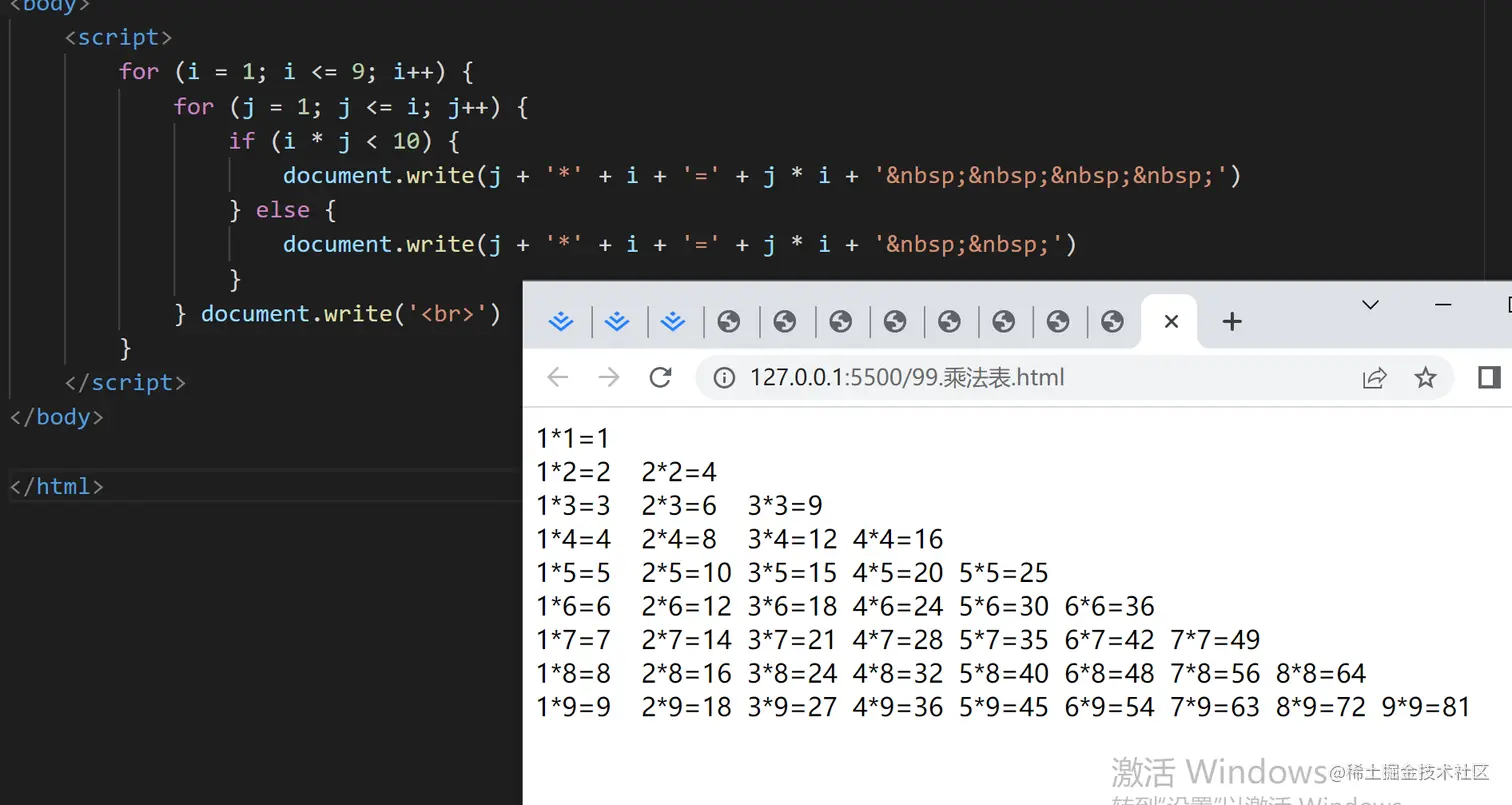Open a new browser tab

[x=1232, y=321]
